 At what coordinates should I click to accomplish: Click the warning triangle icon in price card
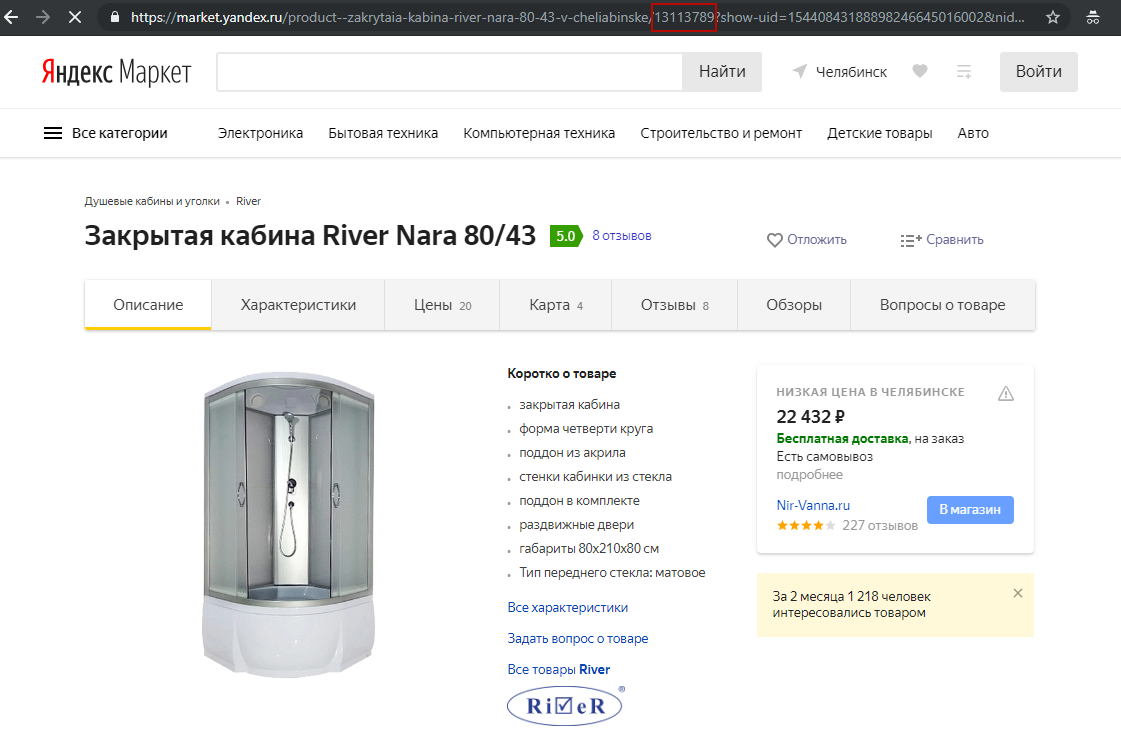[x=1006, y=393]
